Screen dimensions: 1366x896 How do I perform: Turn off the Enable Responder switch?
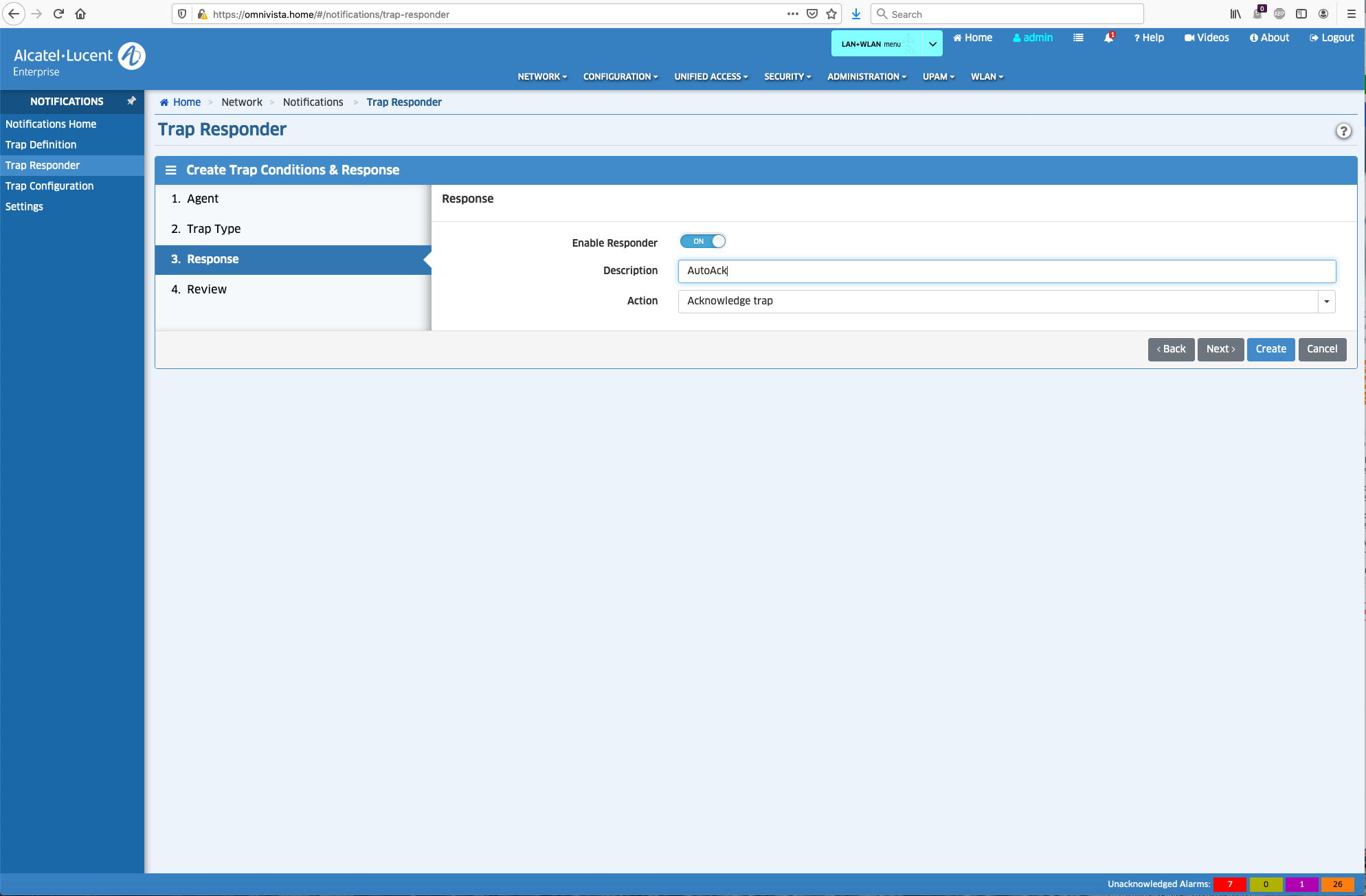tap(702, 242)
